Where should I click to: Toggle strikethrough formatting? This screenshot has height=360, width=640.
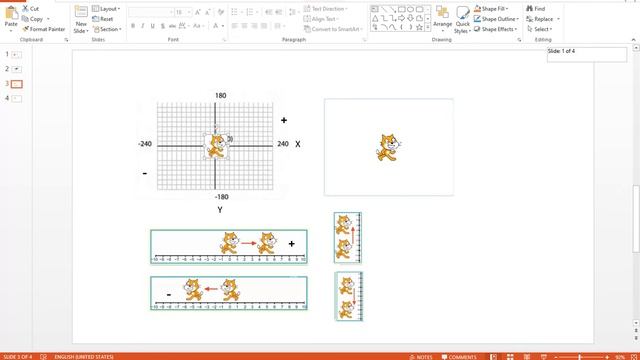click(x=172, y=26)
